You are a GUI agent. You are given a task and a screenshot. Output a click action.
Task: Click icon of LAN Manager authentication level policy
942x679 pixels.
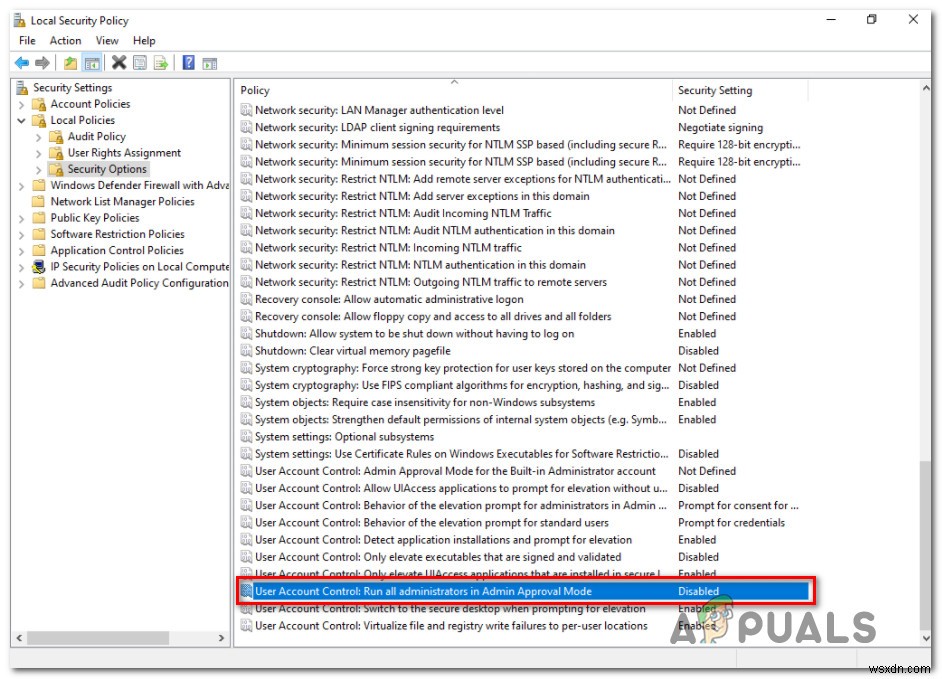246,110
